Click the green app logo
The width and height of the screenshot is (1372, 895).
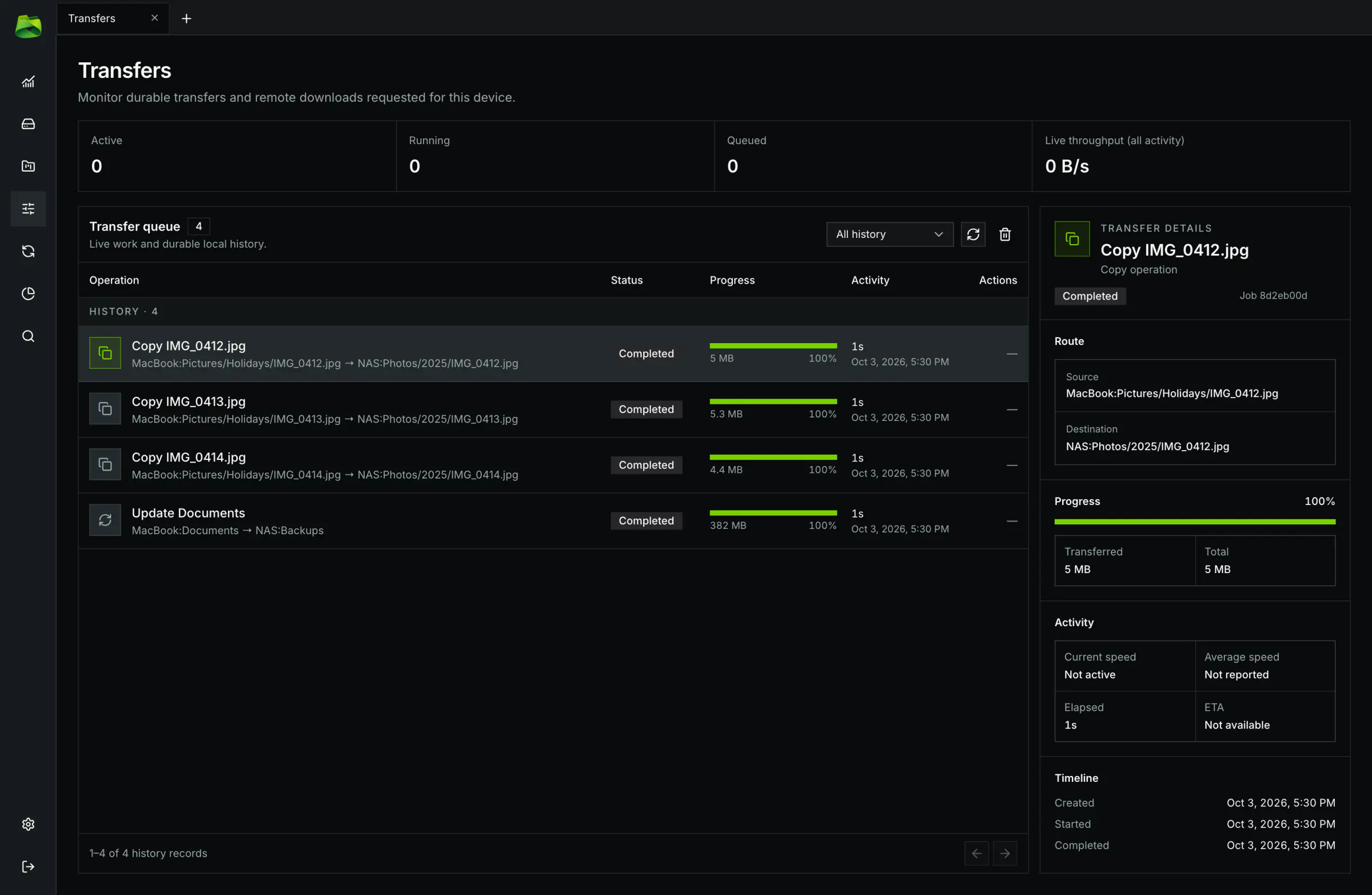(x=27, y=26)
